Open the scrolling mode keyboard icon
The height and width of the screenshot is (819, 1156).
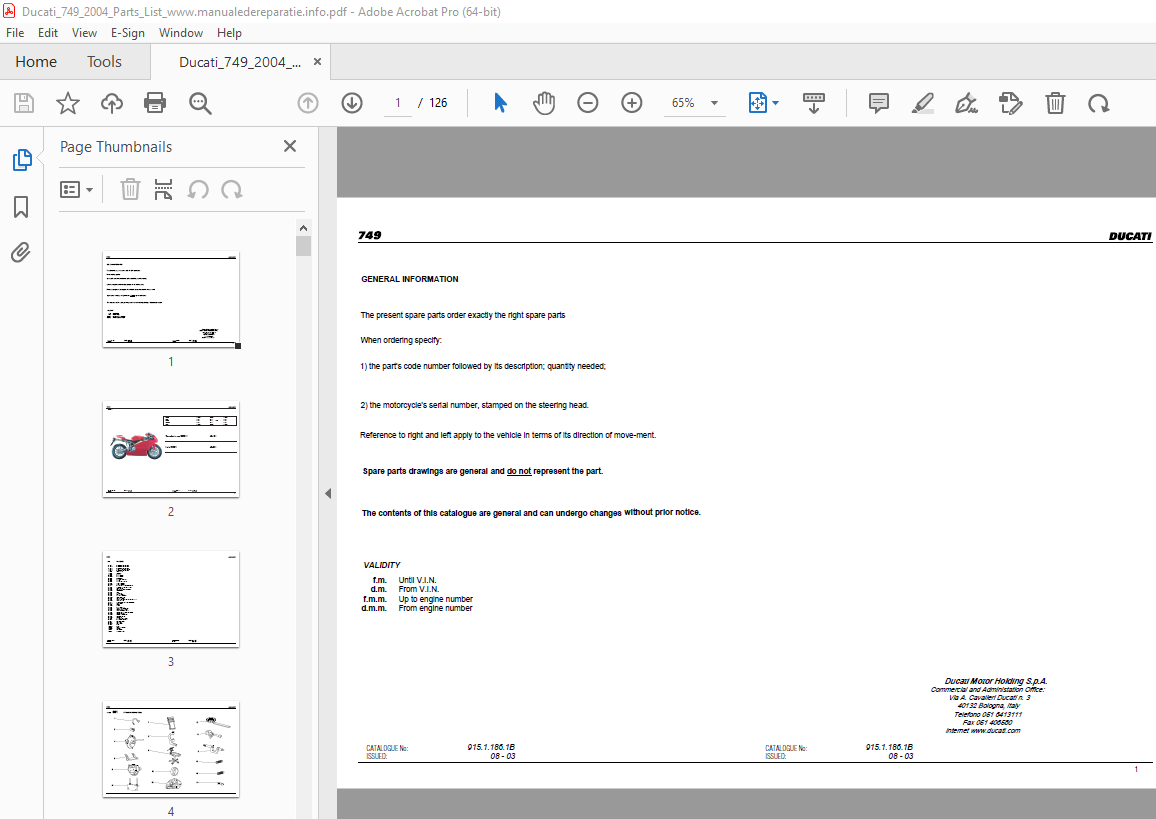point(814,103)
